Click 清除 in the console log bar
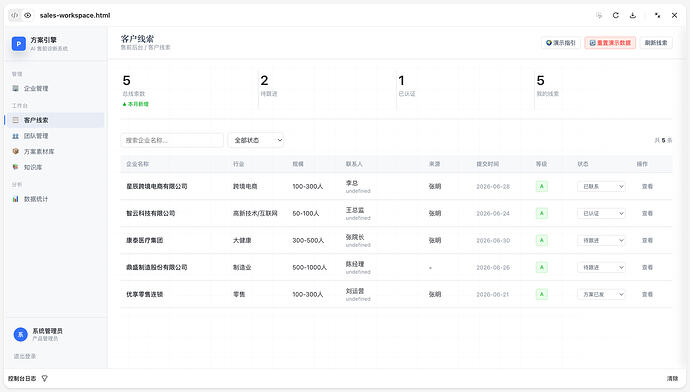The height and width of the screenshot is (392, 690). pos(672,378)
